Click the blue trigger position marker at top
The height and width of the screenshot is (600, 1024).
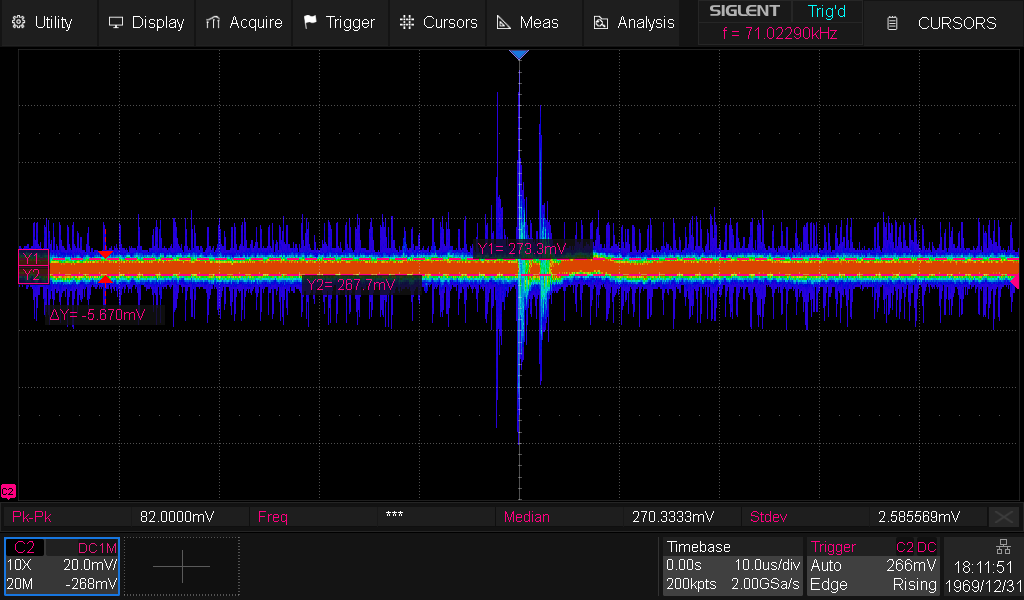click(x=518, y=55)
